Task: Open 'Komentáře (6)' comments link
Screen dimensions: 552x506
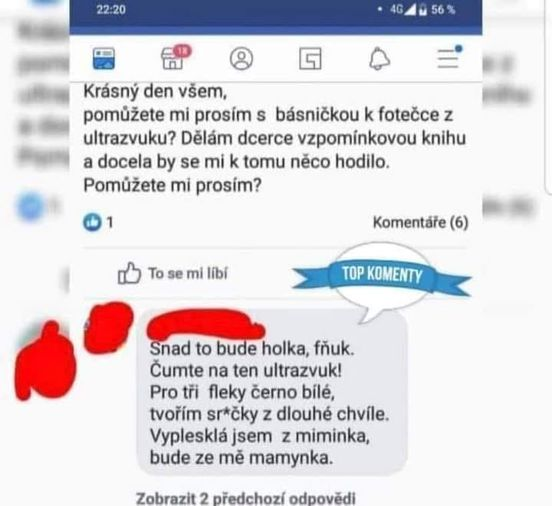Action: pos(420,222)
